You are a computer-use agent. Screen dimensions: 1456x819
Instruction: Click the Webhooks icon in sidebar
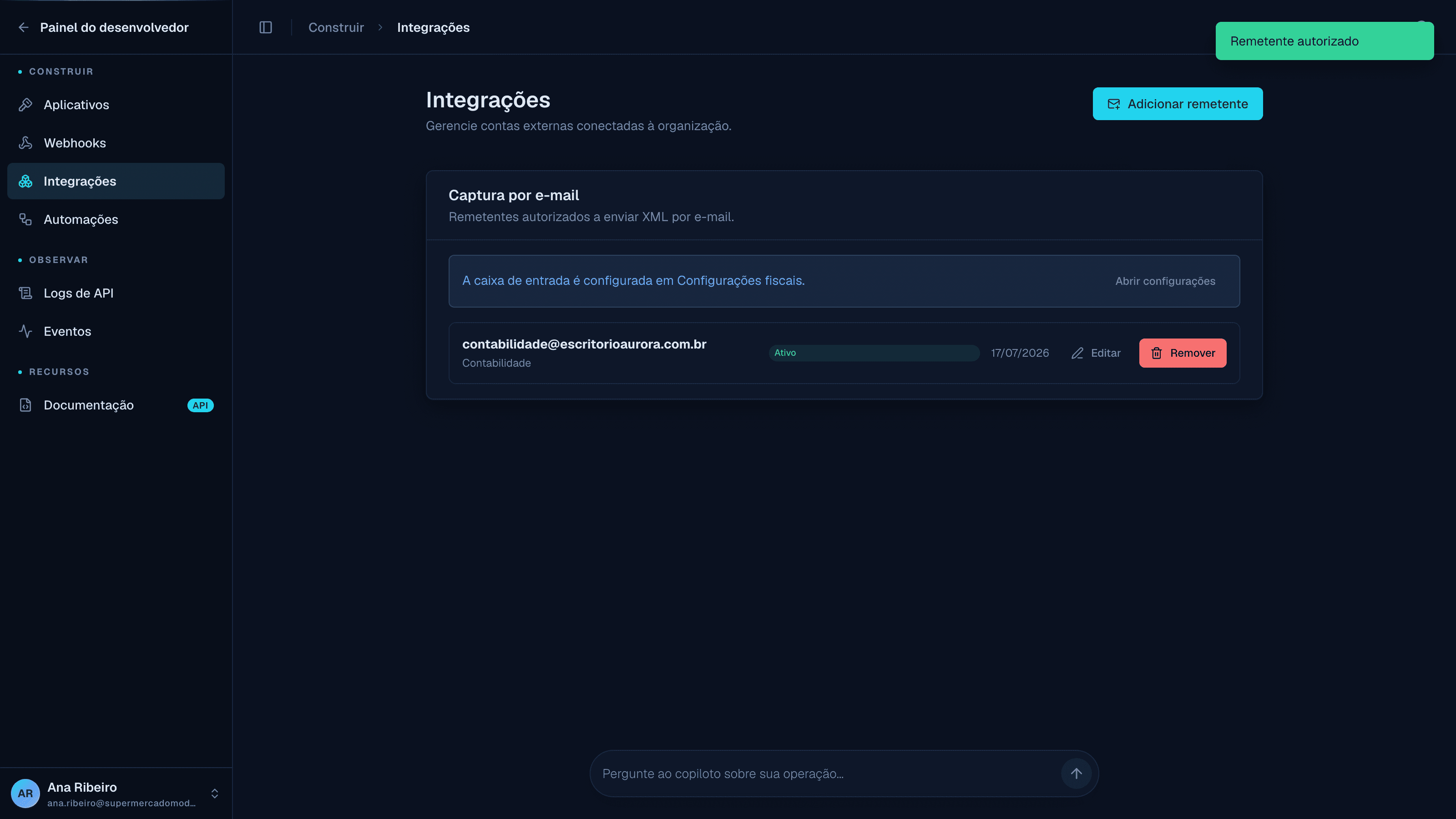(x=25, y=143)
